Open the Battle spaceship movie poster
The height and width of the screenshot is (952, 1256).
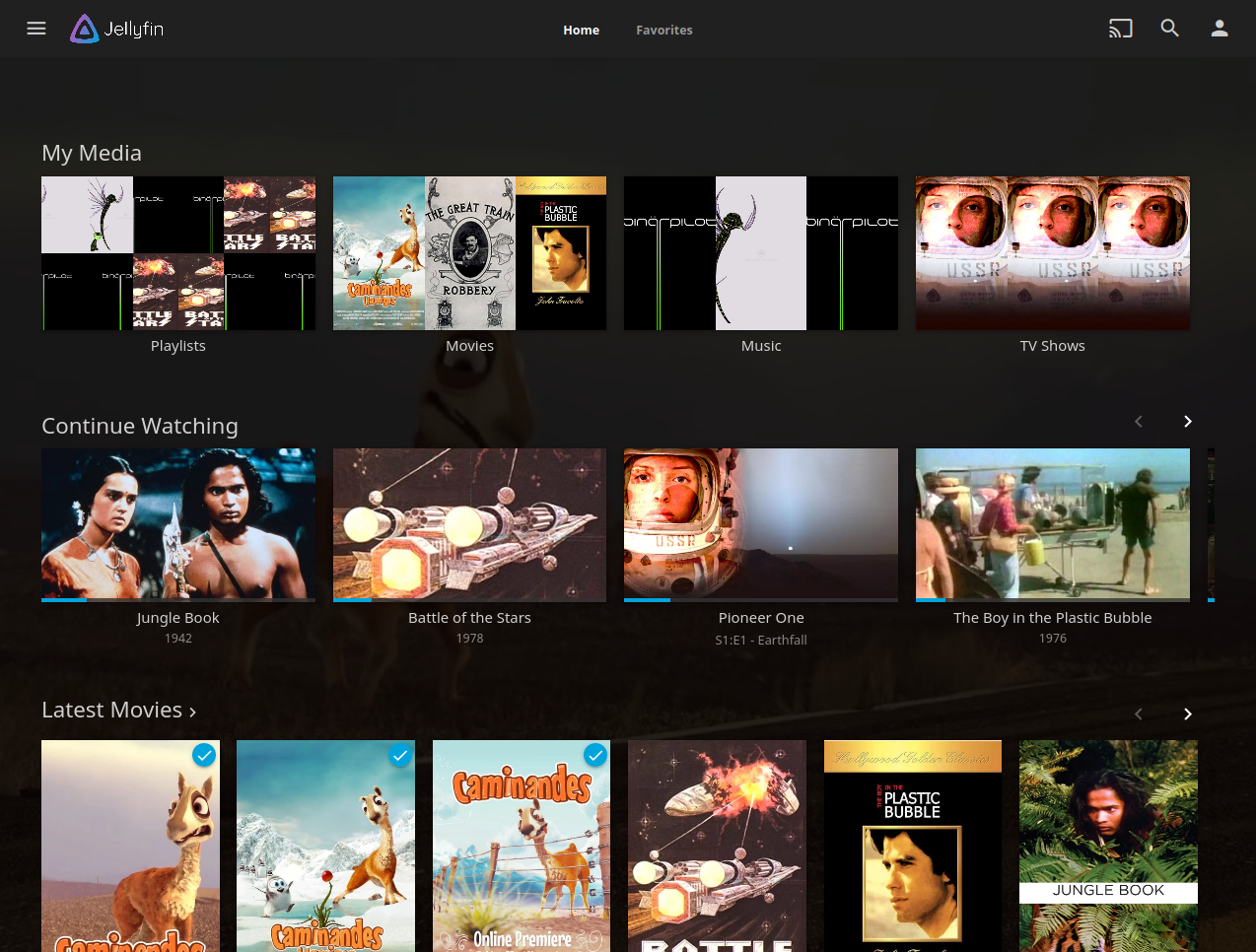[x=717, y=846]
